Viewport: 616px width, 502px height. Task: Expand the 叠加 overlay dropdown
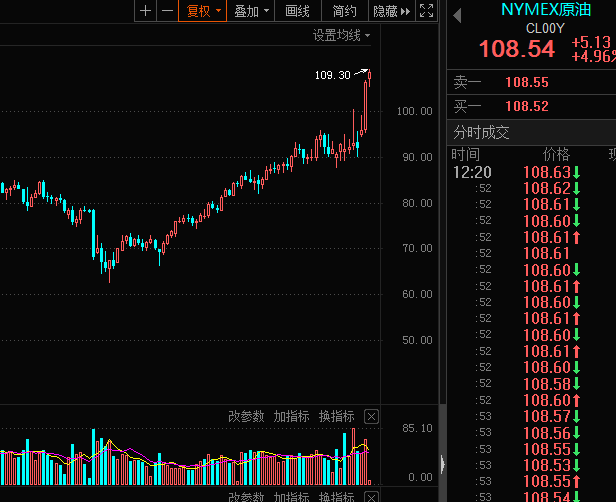pyautogui.click(x=250, y=11)
